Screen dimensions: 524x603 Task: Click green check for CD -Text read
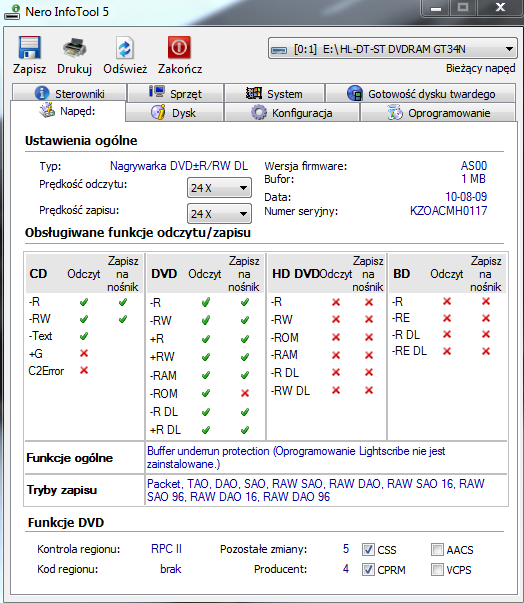pyautogui.click(x=84, y=336)
